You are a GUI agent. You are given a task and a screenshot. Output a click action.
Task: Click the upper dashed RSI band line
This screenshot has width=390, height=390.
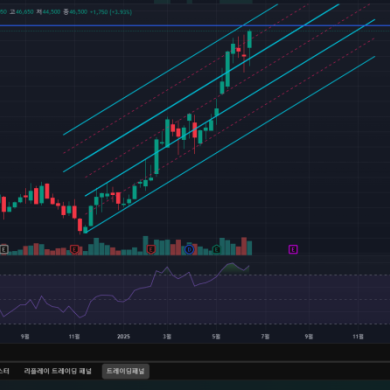click(195, 275)
